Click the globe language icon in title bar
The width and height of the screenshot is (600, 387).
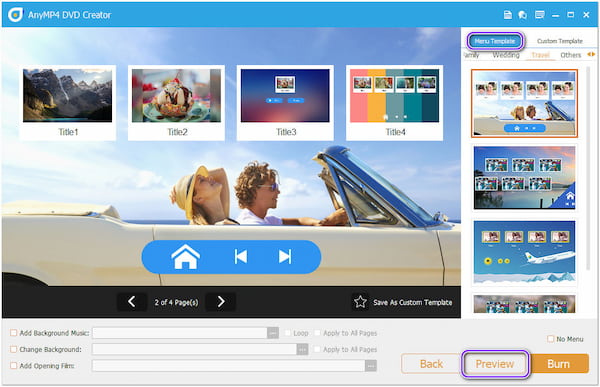pos(522,15)
